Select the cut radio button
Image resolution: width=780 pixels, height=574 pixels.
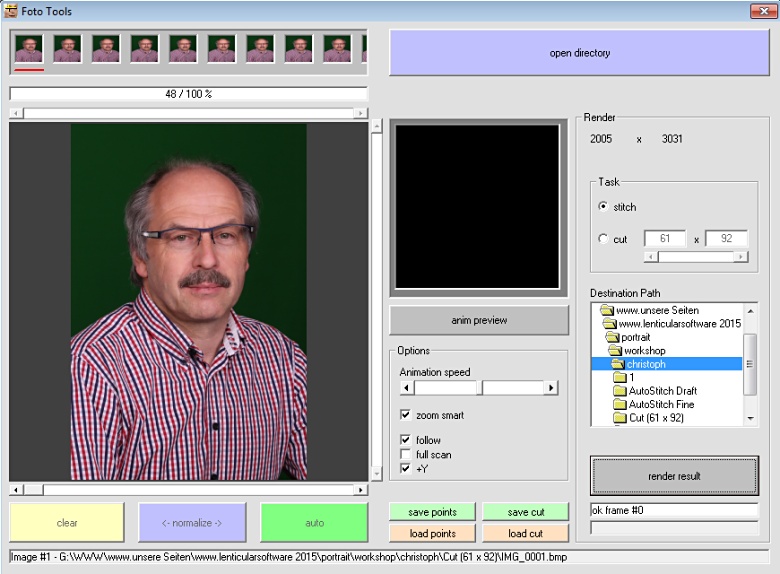pos(602,239)
